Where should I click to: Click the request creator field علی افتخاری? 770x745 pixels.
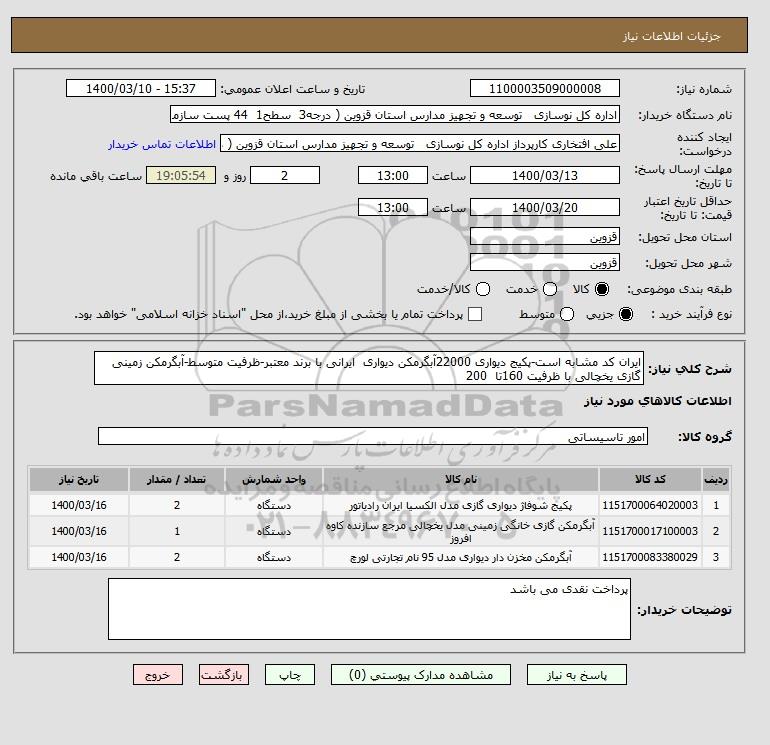[420, 144]
